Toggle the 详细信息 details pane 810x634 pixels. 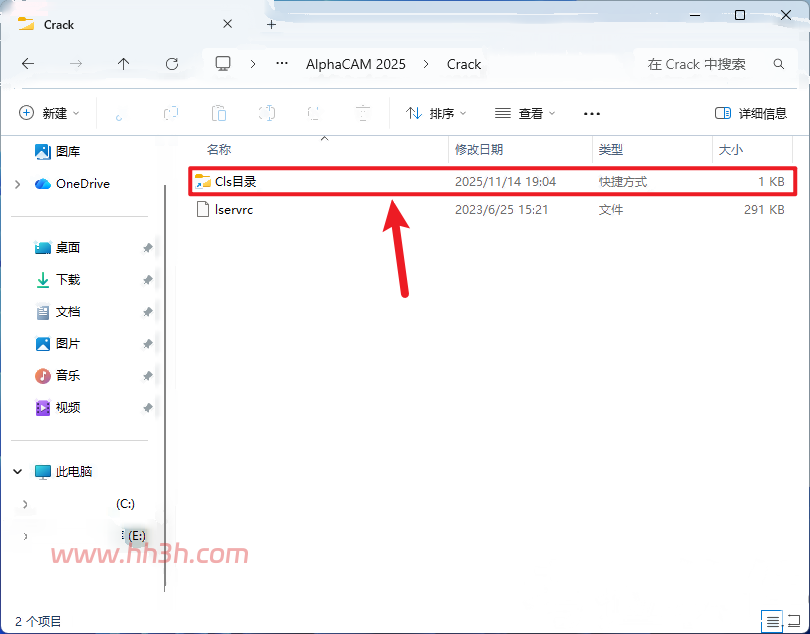click(751, 113)
